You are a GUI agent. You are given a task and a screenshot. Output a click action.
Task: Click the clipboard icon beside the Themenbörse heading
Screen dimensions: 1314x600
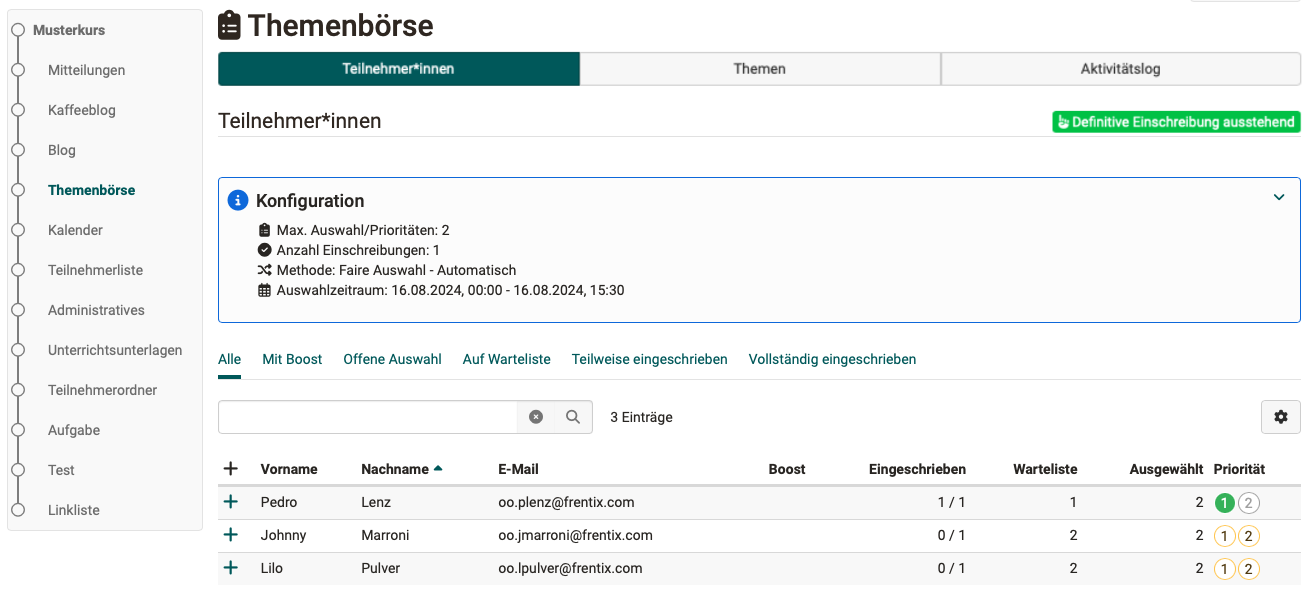click(x=228, y=24)
